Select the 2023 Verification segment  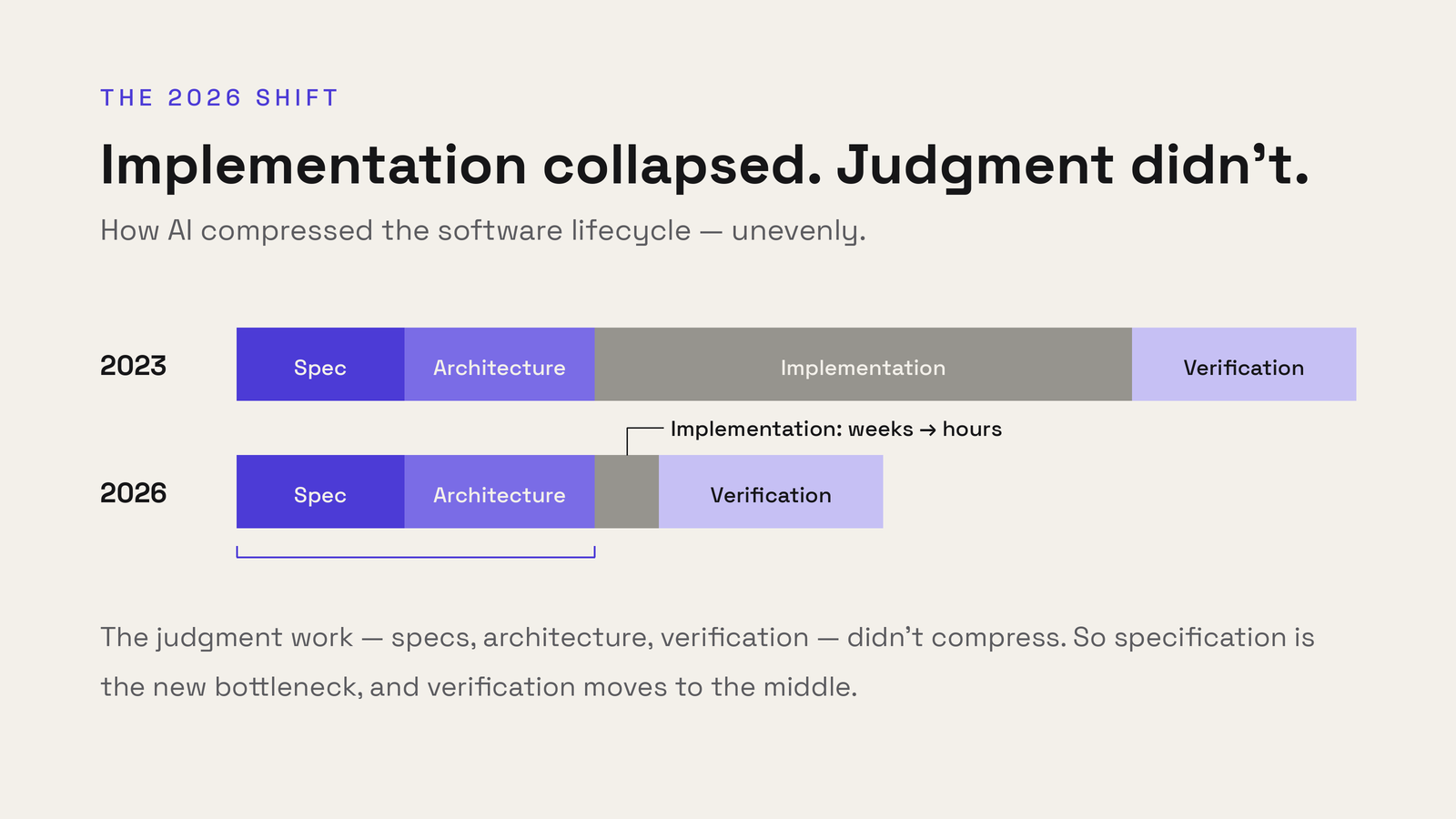(x=1244, y=364)
